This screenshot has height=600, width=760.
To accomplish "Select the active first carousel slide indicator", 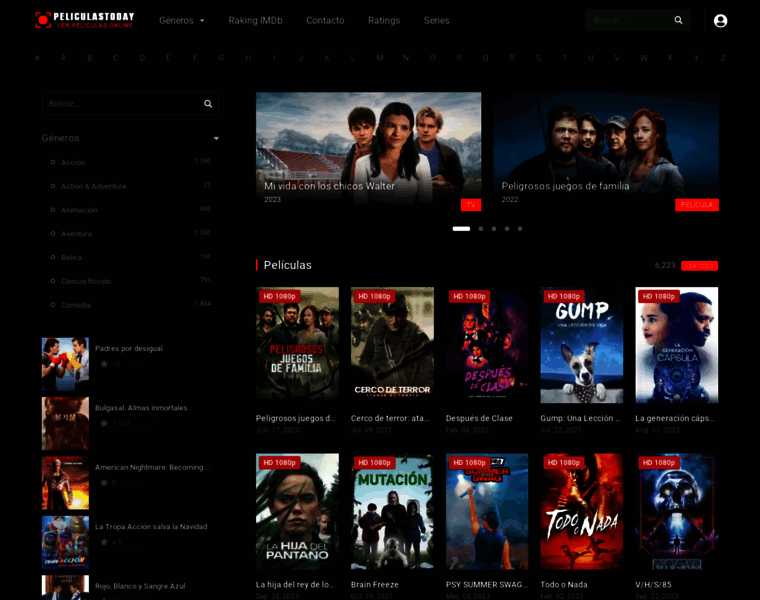I will click(461, 229).
